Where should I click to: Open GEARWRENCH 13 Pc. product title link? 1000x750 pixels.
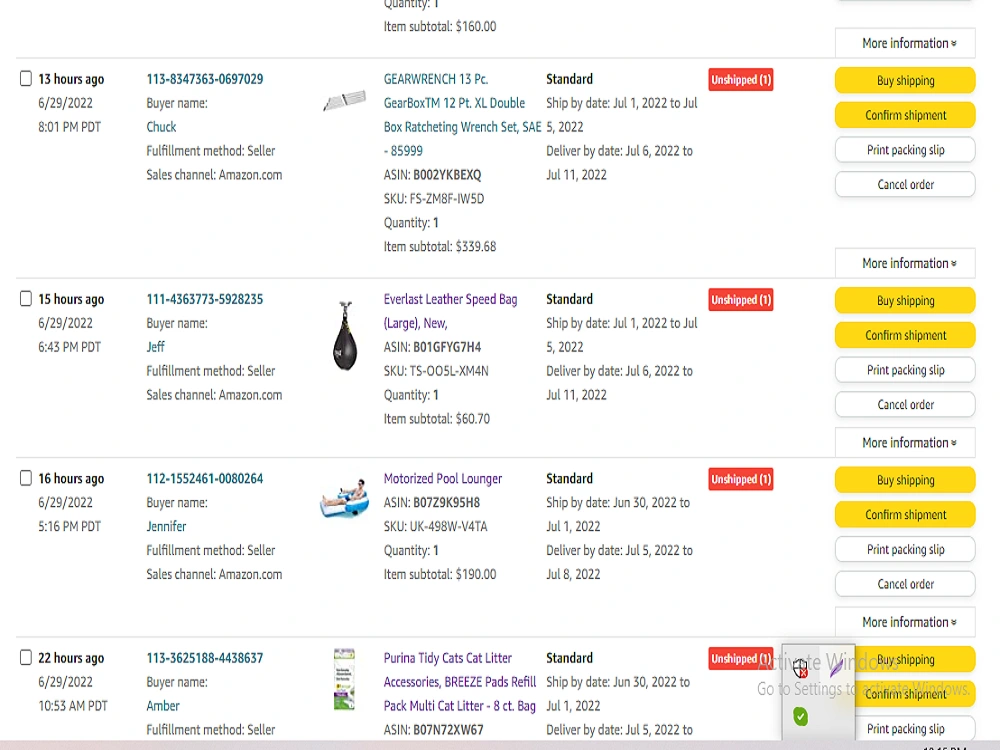click(x=462, y=115)
